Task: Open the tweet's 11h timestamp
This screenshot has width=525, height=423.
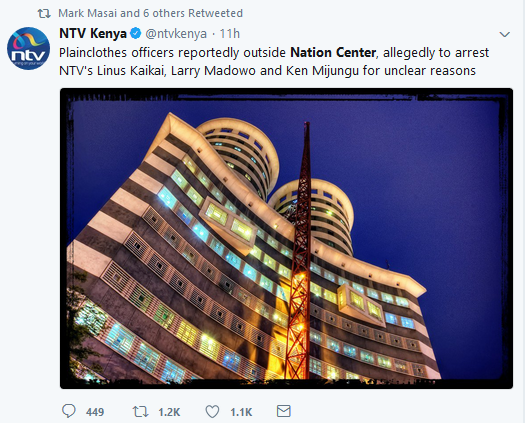Action: 230,34
